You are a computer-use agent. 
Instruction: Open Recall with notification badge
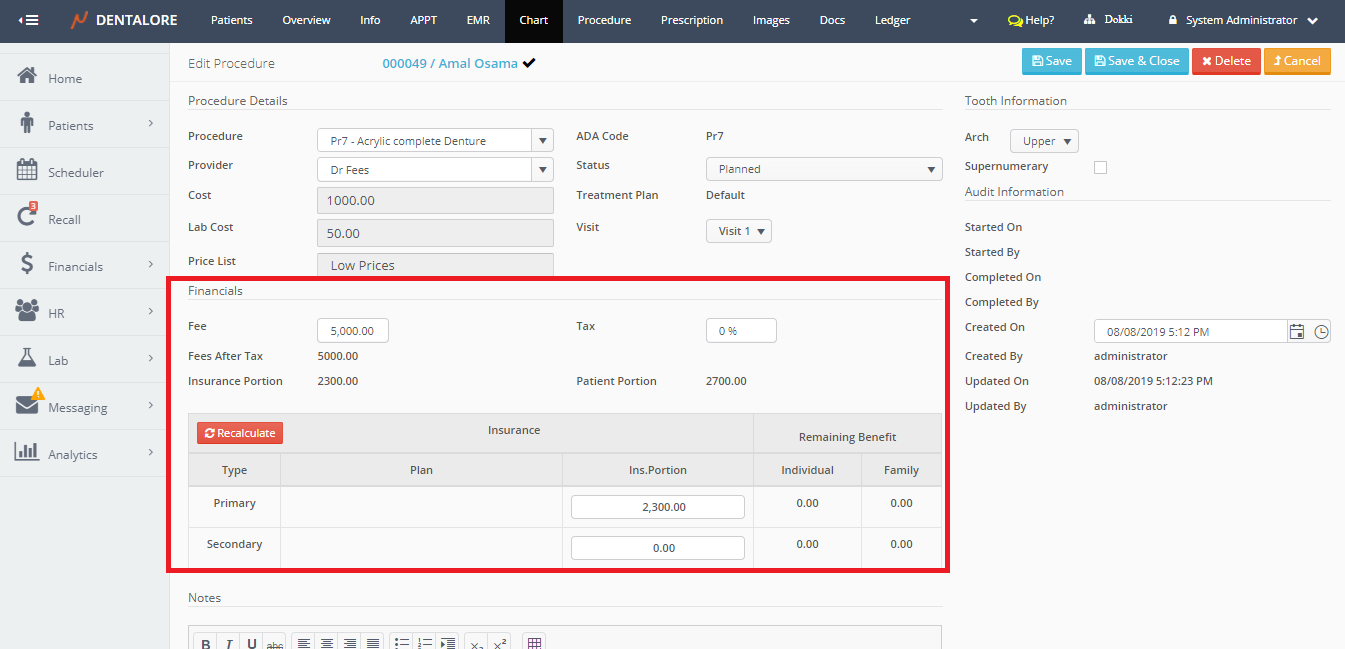pyautogui.click(x=27, y=218)
